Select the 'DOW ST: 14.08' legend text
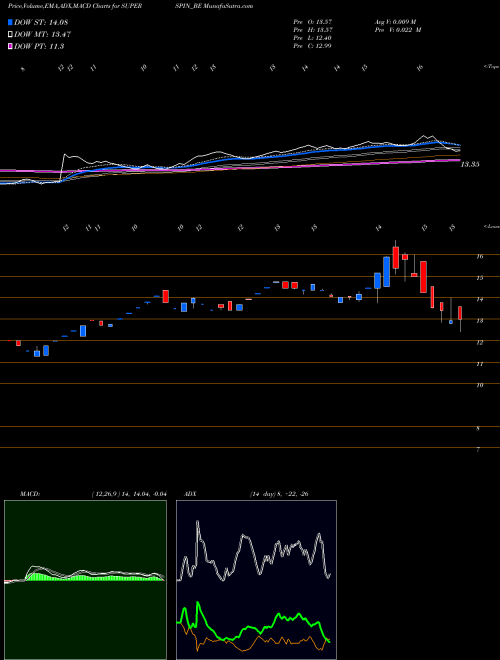Screen dimensions: 500x660 pos(41,22)
